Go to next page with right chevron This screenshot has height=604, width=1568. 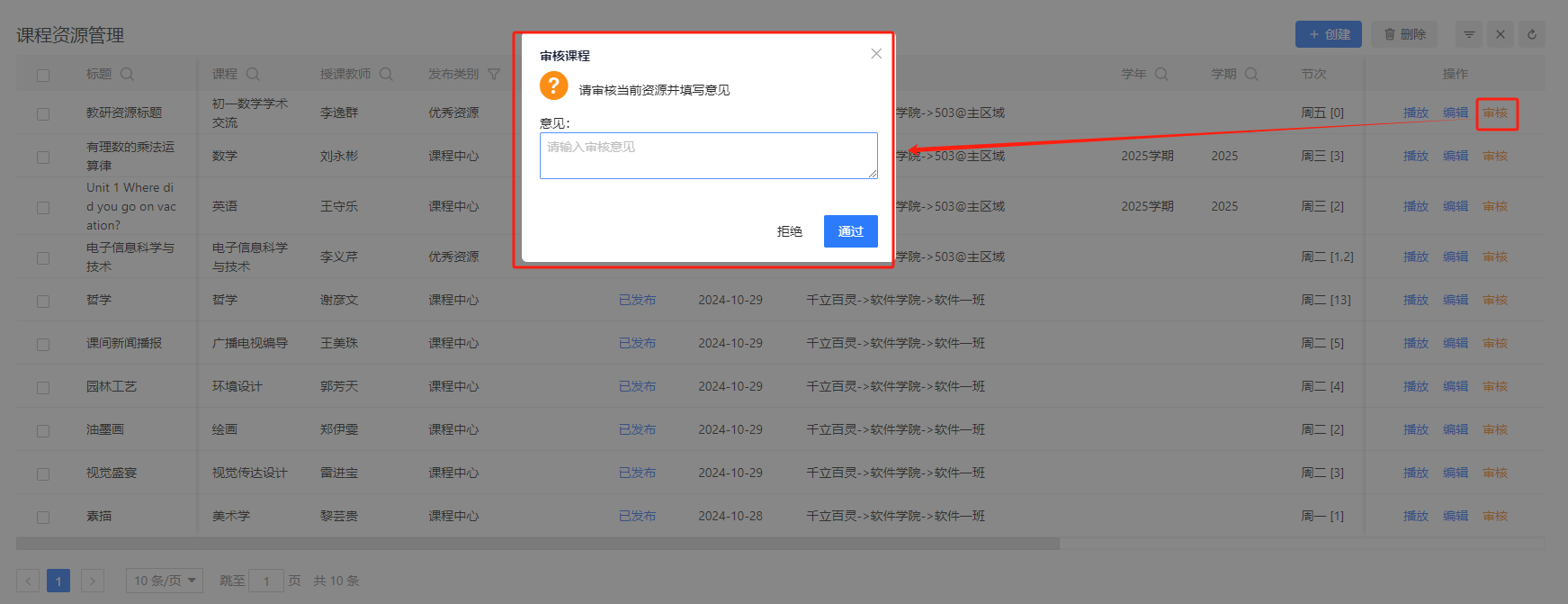(93, 581)
